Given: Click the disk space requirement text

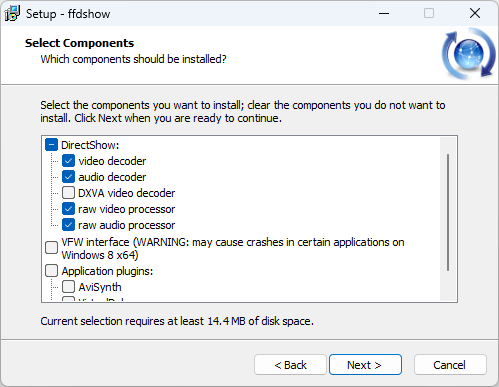Looking at the screenshot, I should tap(177, 321).
